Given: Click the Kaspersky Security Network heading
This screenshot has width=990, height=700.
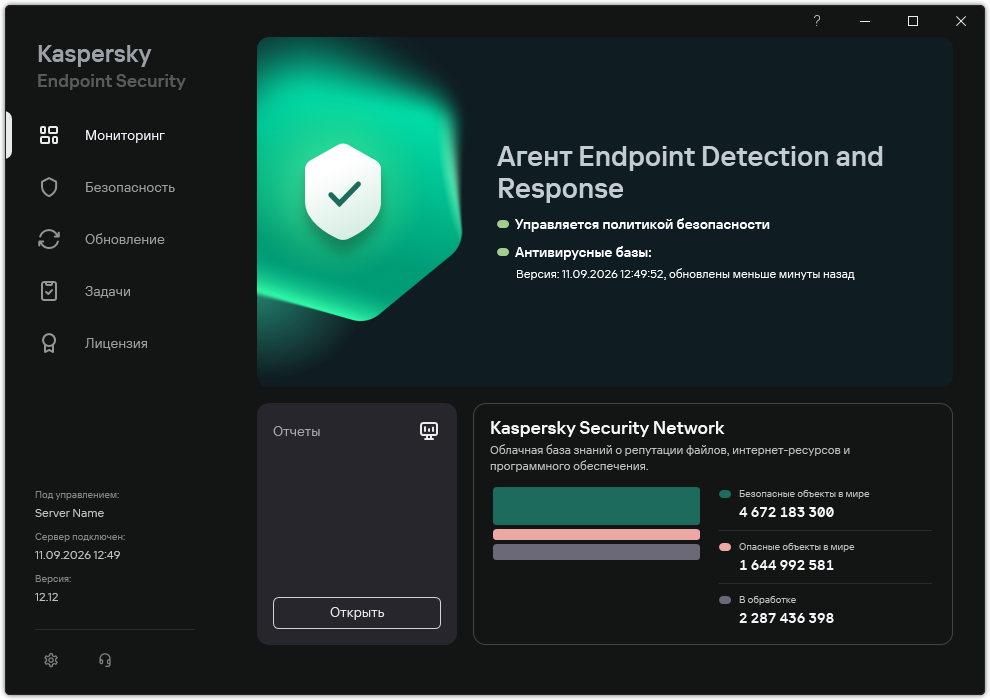Looking at the screenshot, I should pos(607,428).
